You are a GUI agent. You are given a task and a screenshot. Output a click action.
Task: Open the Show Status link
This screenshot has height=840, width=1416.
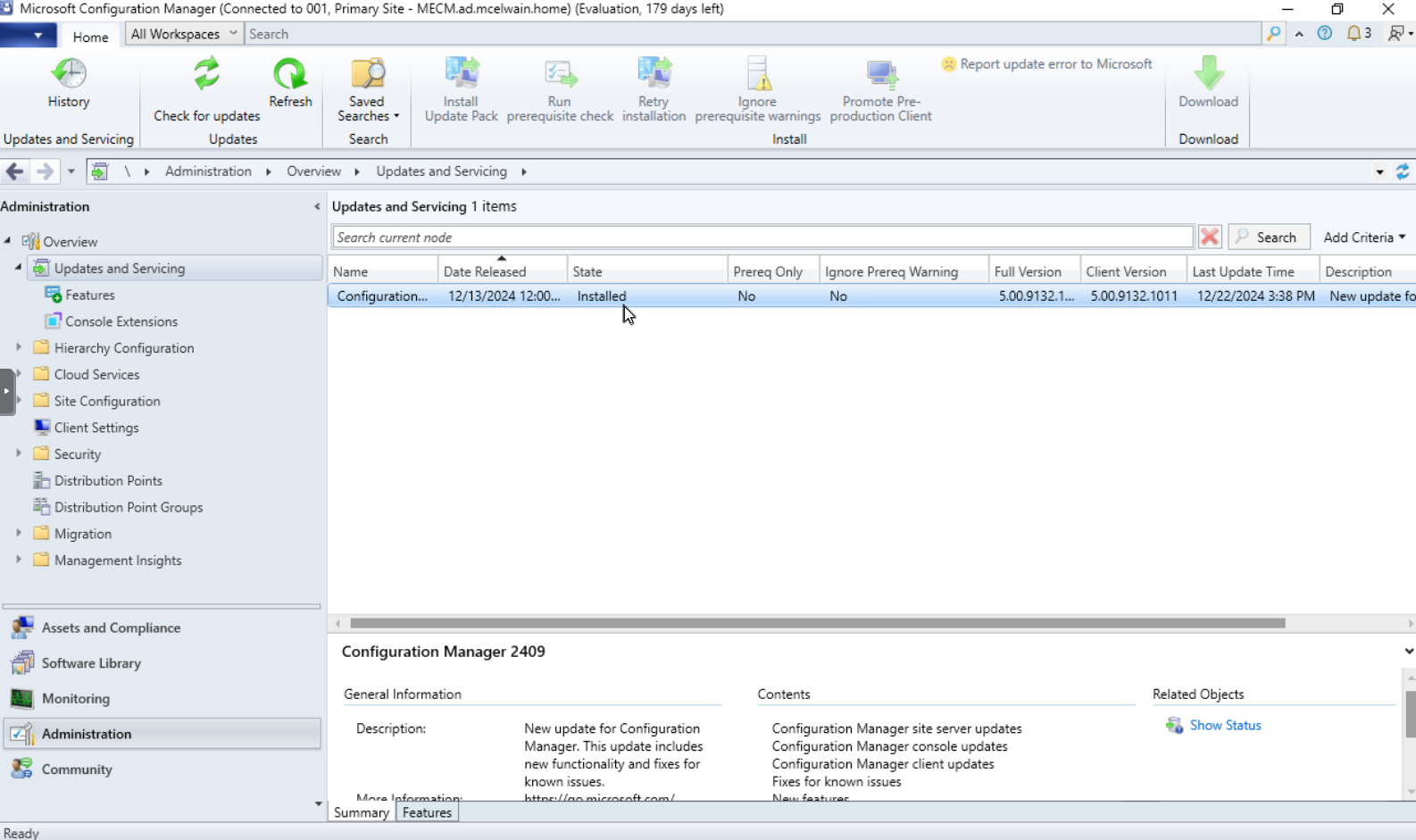coord(1224,725)
